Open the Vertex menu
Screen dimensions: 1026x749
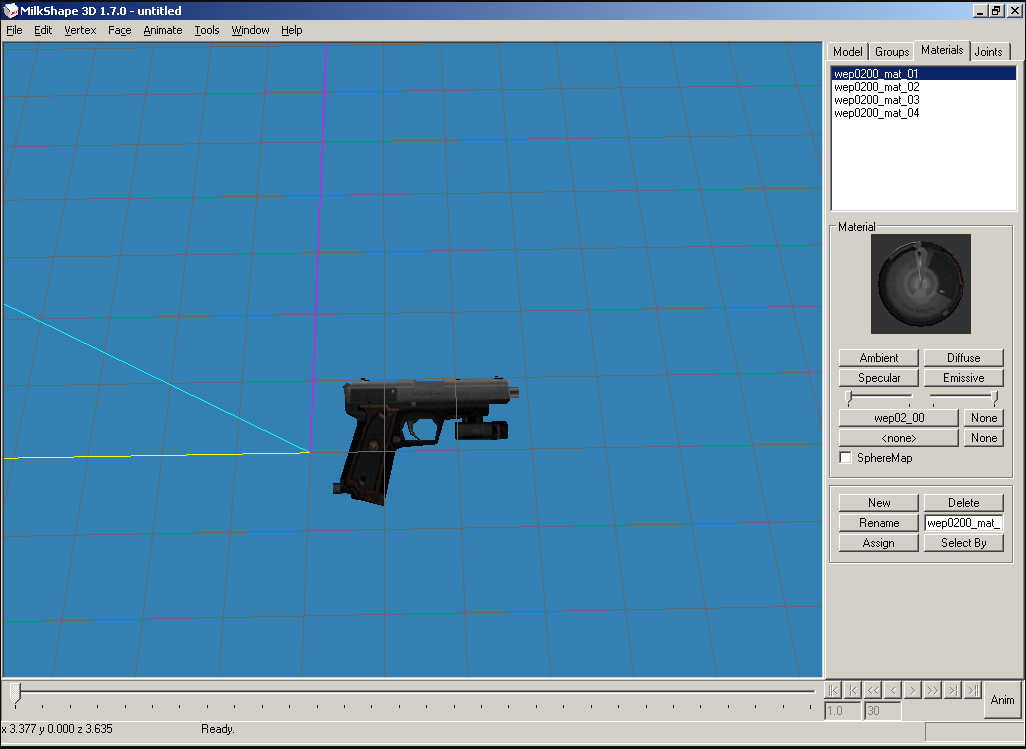pyautogui.click(x=80, y=30)
